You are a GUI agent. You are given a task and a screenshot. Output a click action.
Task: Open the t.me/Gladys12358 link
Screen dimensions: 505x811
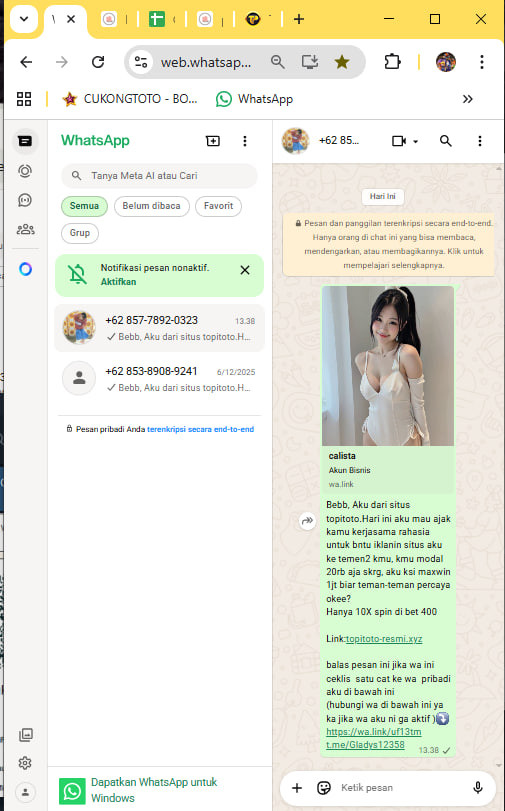click(x=365, y=745)
